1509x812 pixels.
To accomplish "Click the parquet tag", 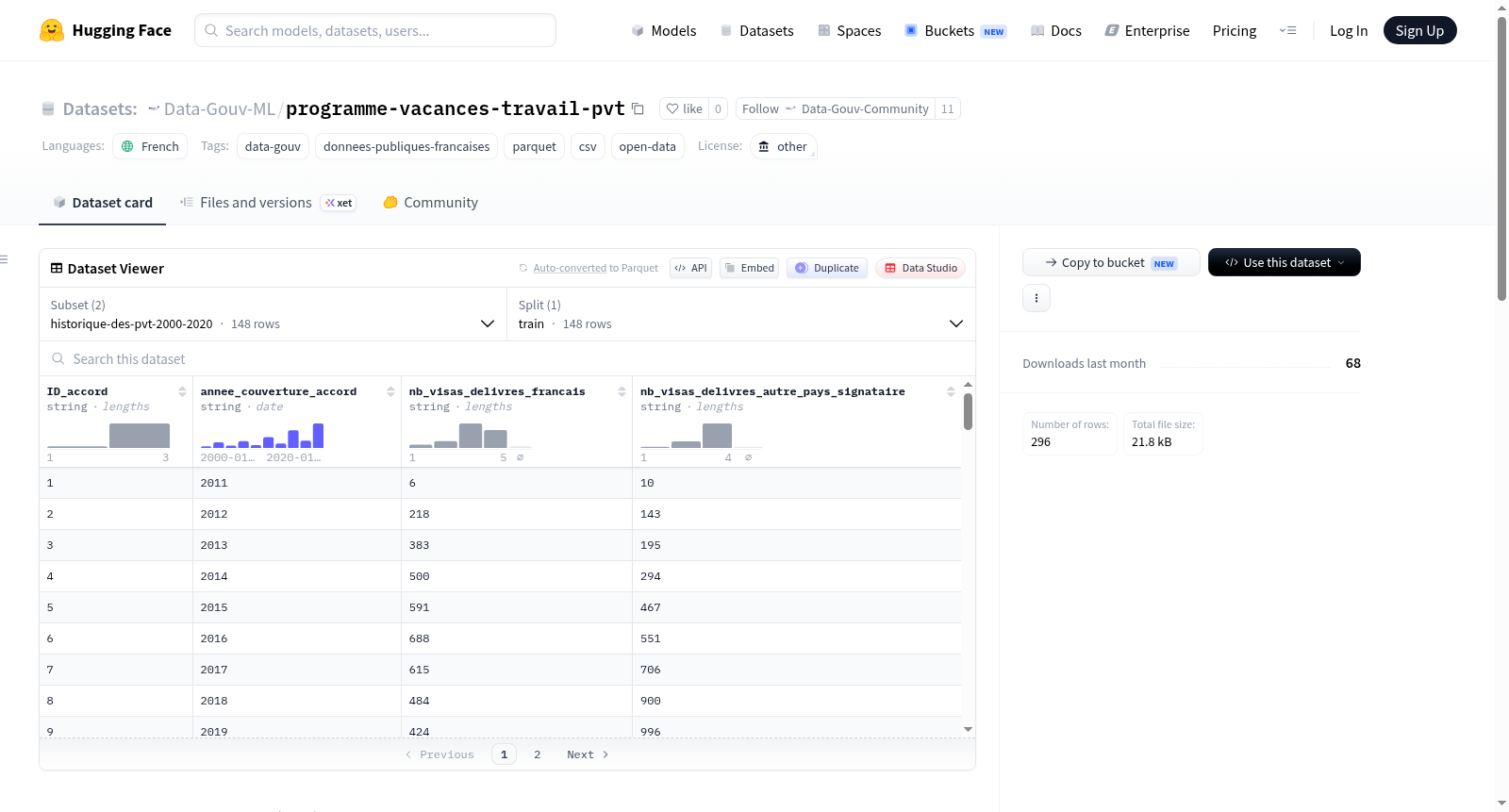I will click(x=534, y=146).
